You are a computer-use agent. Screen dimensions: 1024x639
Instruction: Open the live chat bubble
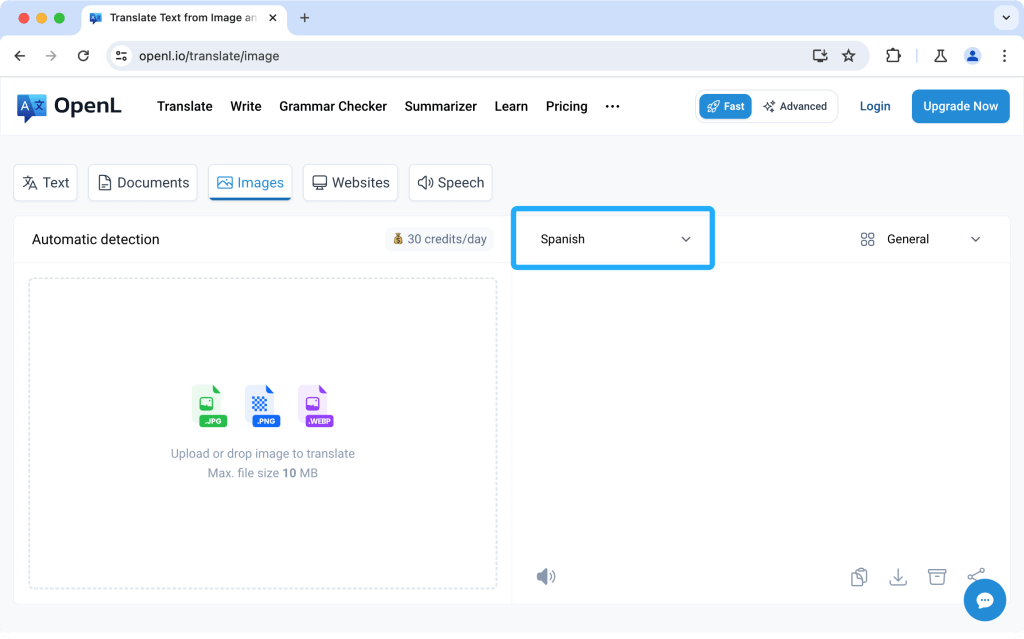984,600
